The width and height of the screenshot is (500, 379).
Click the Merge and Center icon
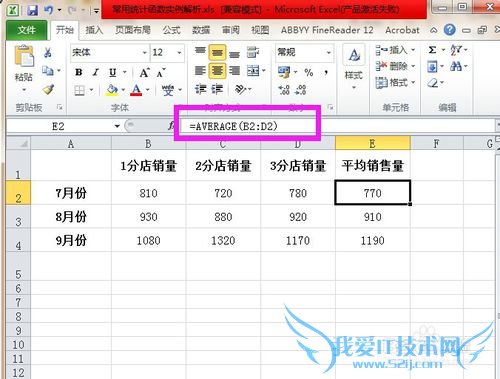pos(253,71)
